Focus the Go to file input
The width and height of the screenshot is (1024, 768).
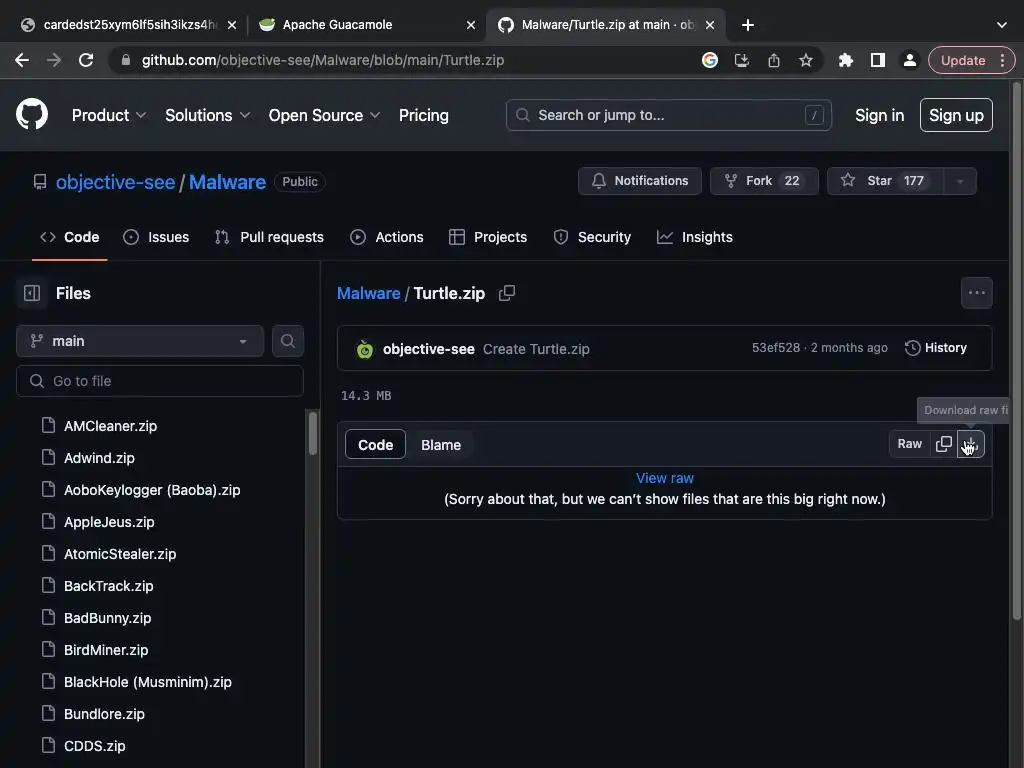tap(160, 381)
